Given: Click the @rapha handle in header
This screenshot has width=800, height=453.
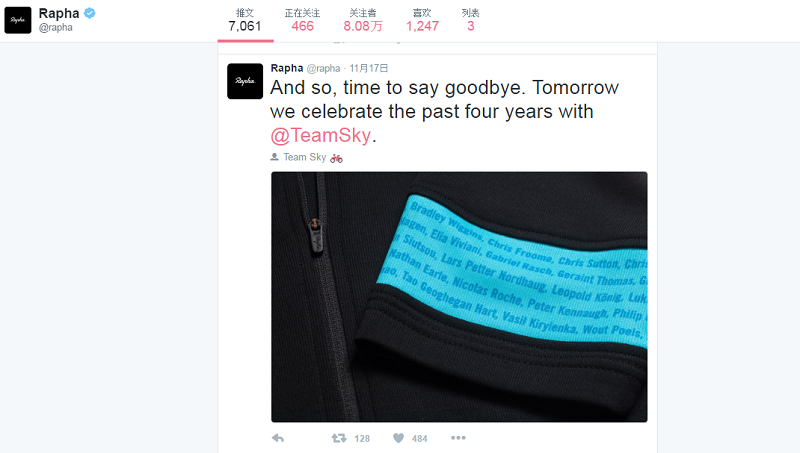Looking at the screenshot, I should 56,28.
